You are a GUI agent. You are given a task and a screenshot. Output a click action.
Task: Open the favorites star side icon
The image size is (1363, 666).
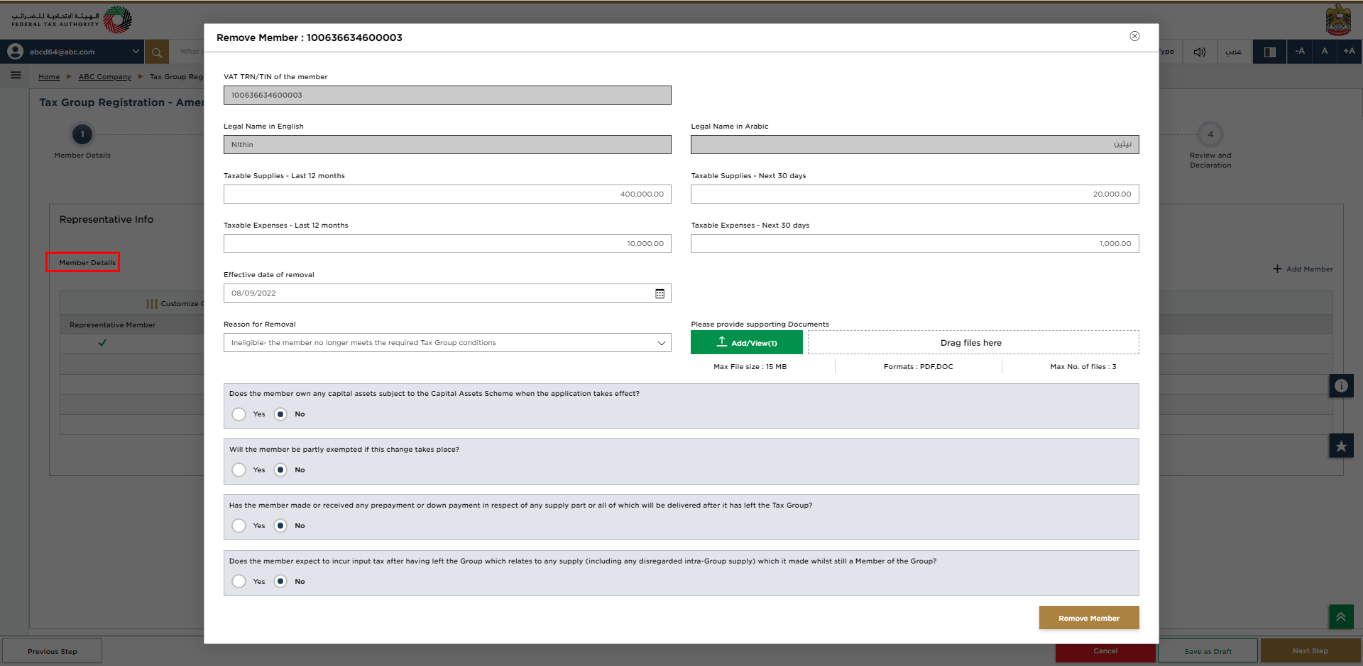coord(1341,446)
